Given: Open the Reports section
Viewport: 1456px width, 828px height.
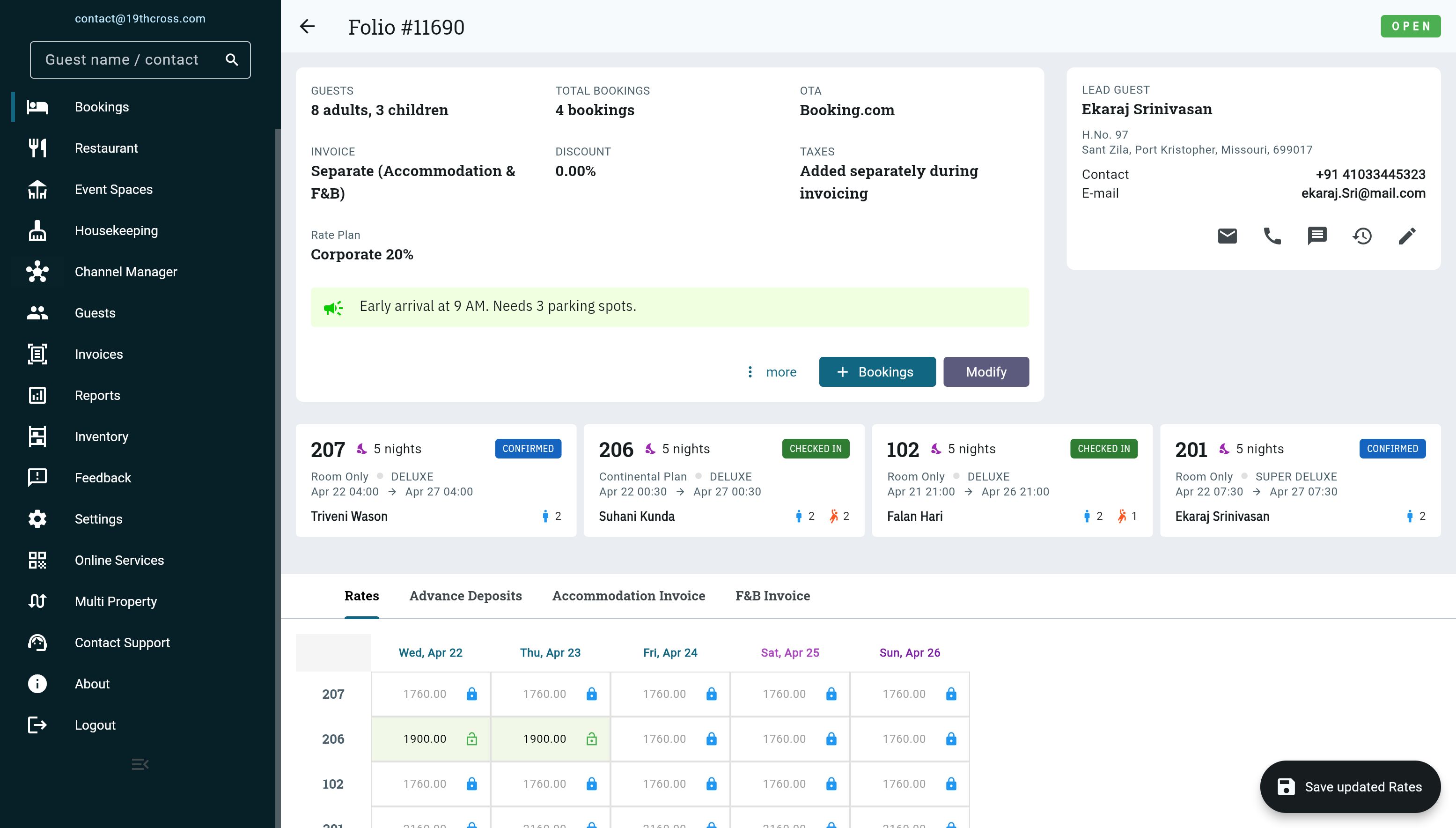Looking at the screenshot, I should click(97, 395).
